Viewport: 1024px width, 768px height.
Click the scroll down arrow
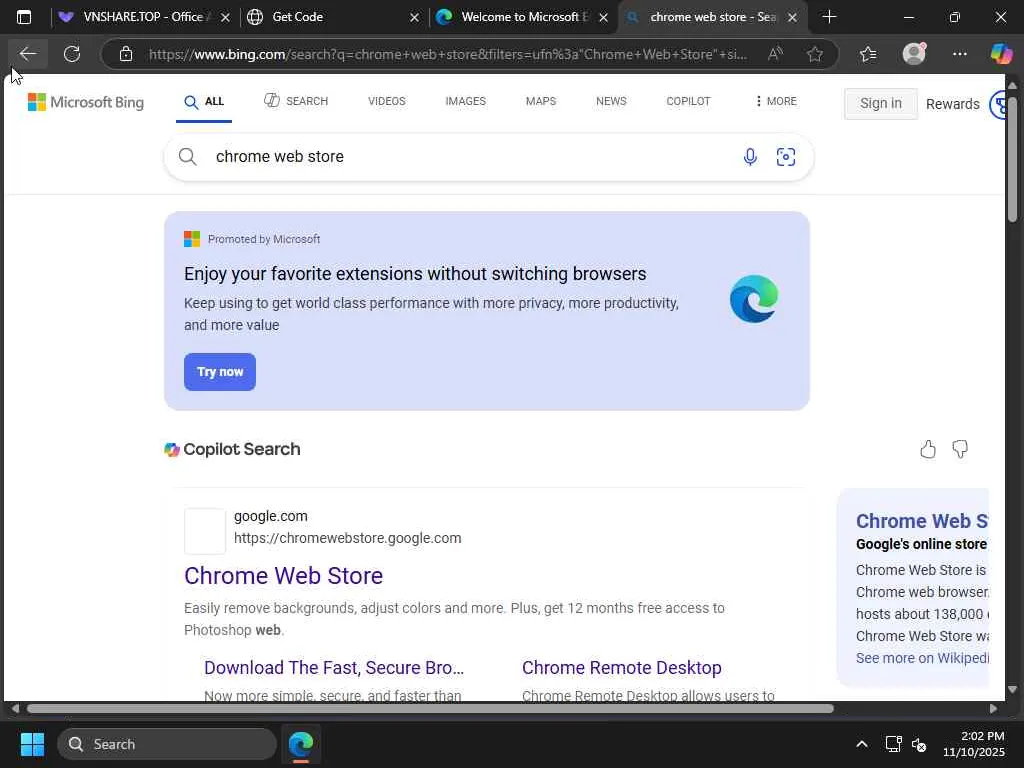pyautogui.click(x=1012, y=689)
